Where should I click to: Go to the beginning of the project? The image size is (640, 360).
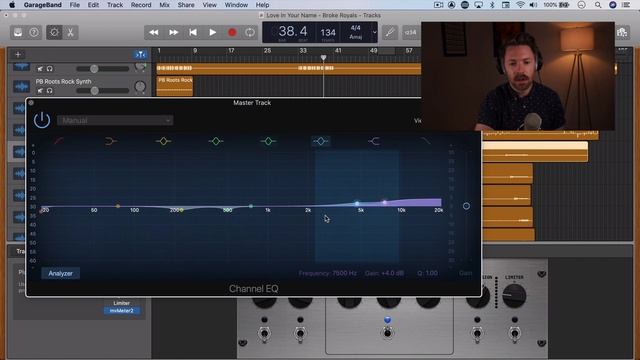point(193,32)
